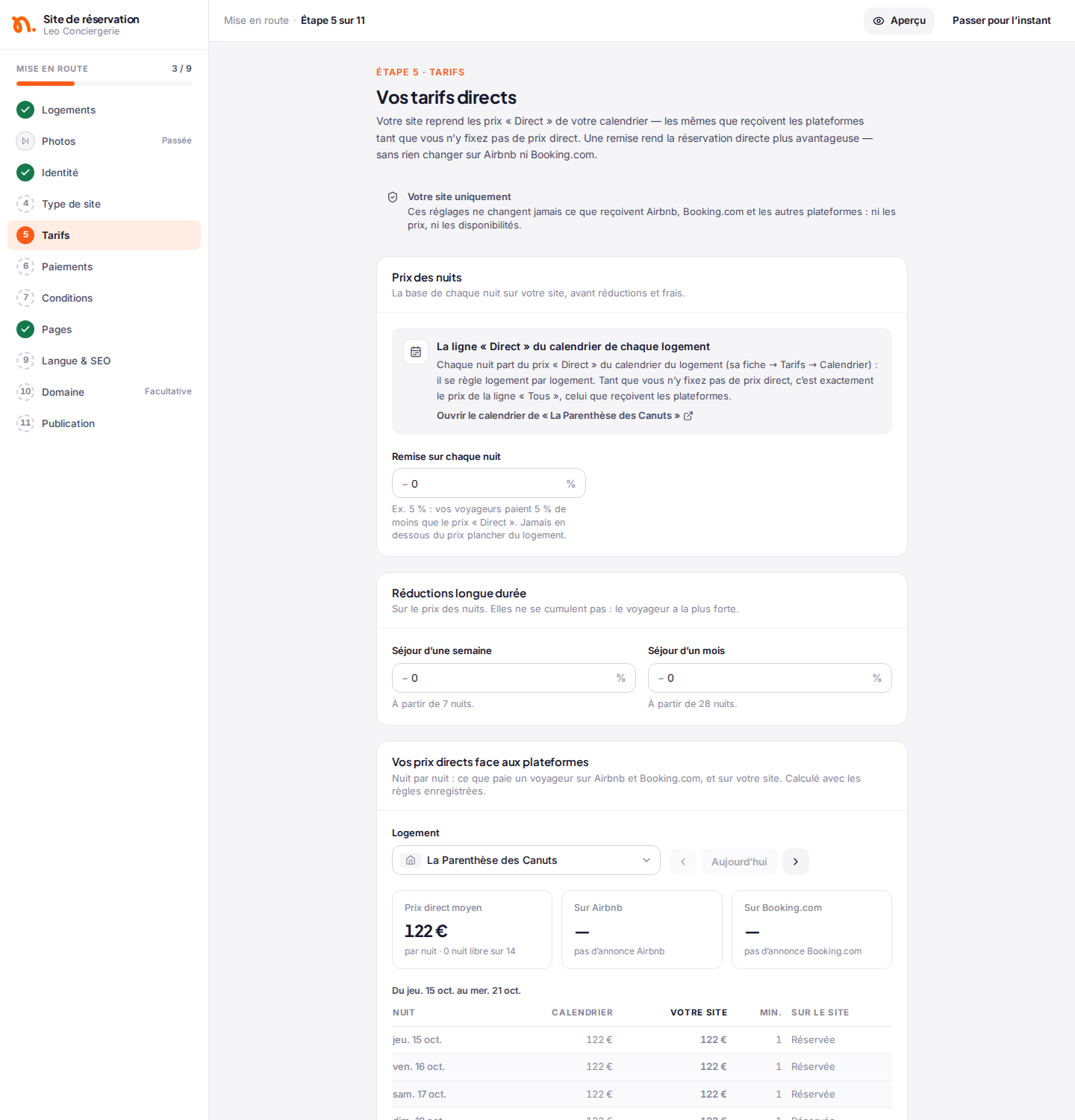This screenshot has width=1075, height=1120.
Task: Click the skipped-step icon beside Photos
Action: [25, 141]
